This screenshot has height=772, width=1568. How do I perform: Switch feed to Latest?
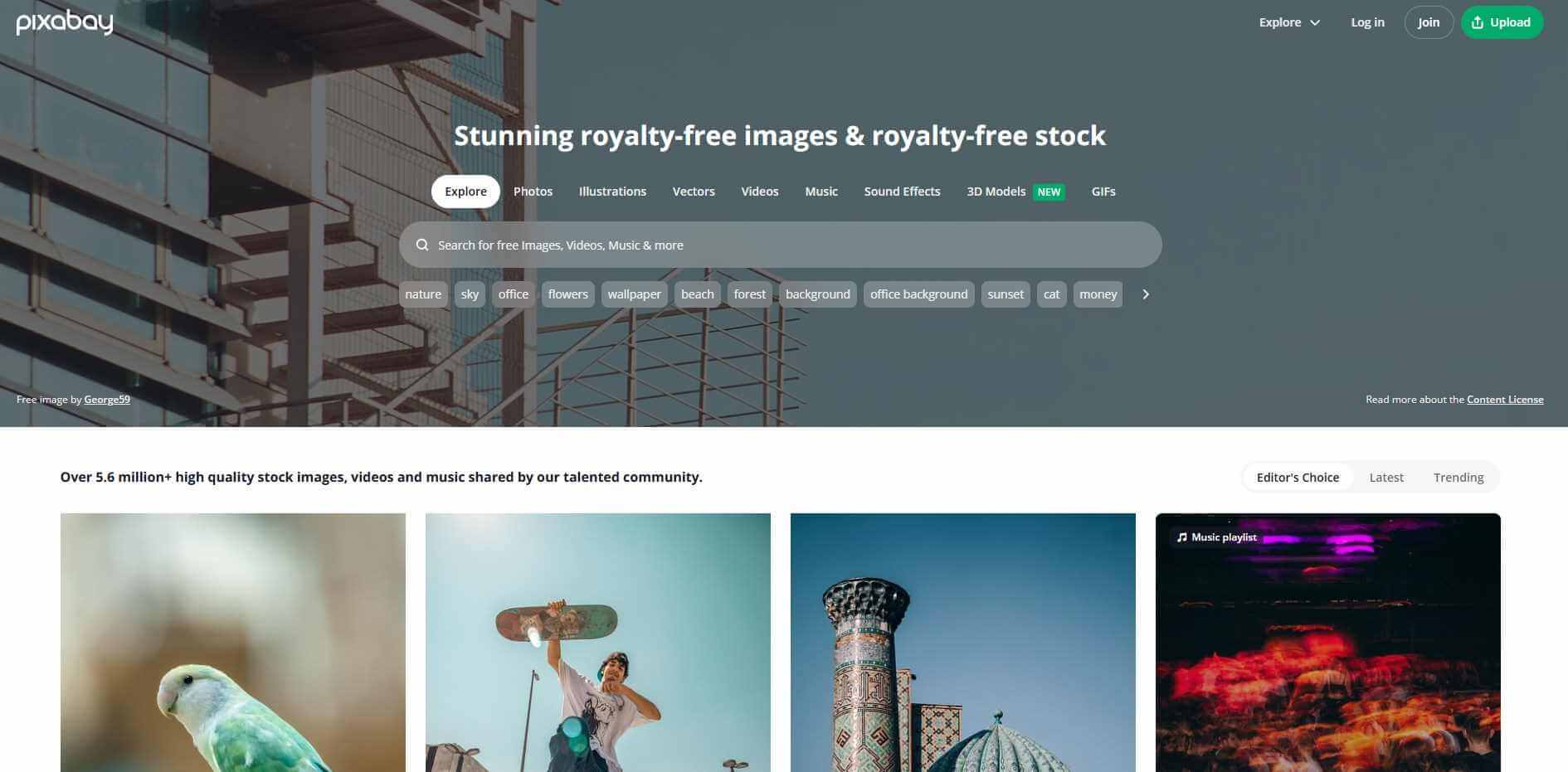tap(1386, 478)
